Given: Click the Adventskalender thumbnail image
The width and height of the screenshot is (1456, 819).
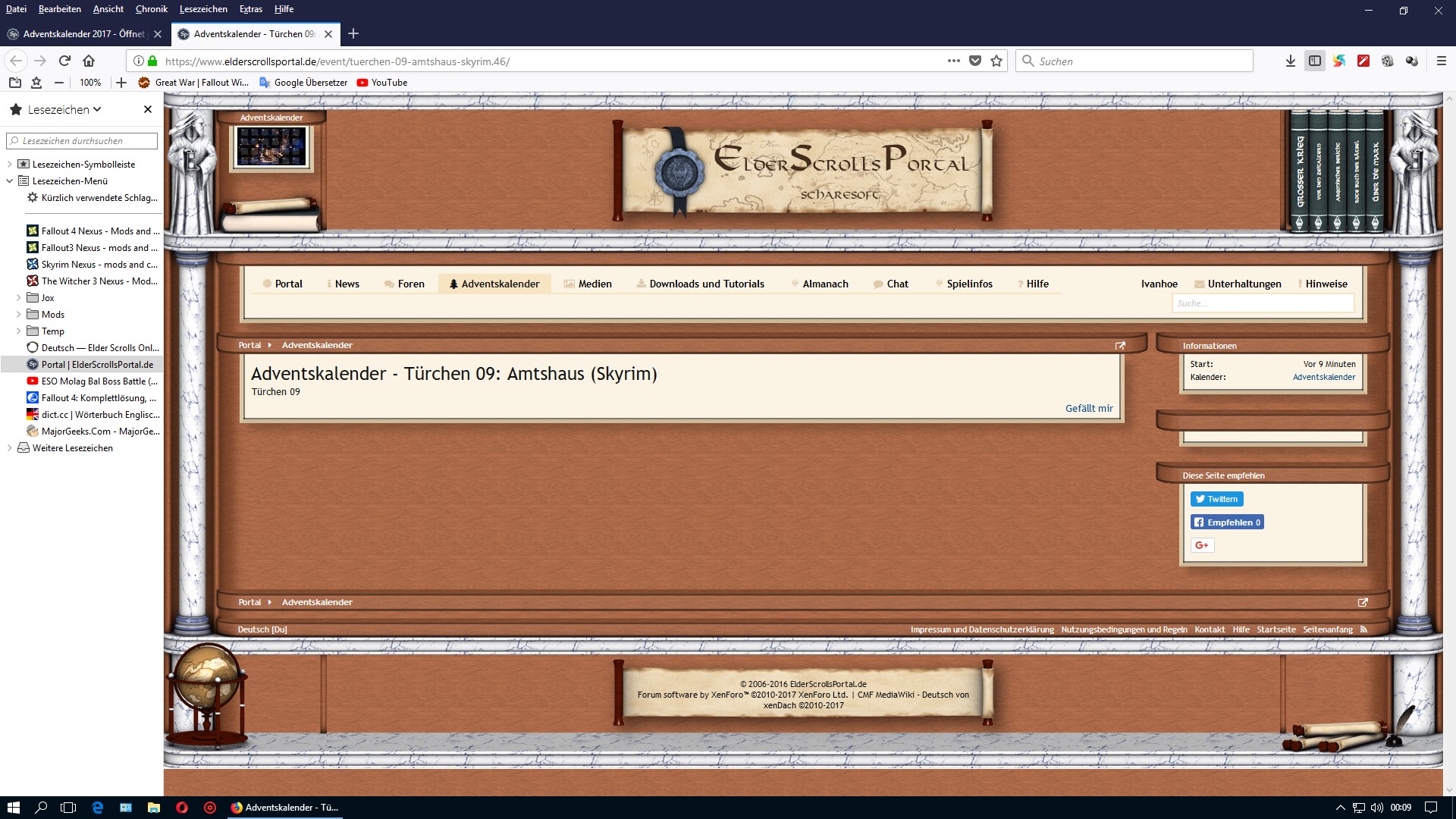Looking at the screenshot, I should click(x=271, y=146).
